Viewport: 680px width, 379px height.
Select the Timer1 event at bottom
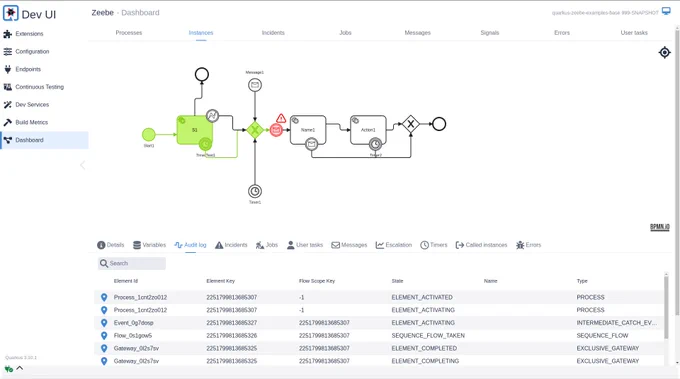click(x=255, y=191)
